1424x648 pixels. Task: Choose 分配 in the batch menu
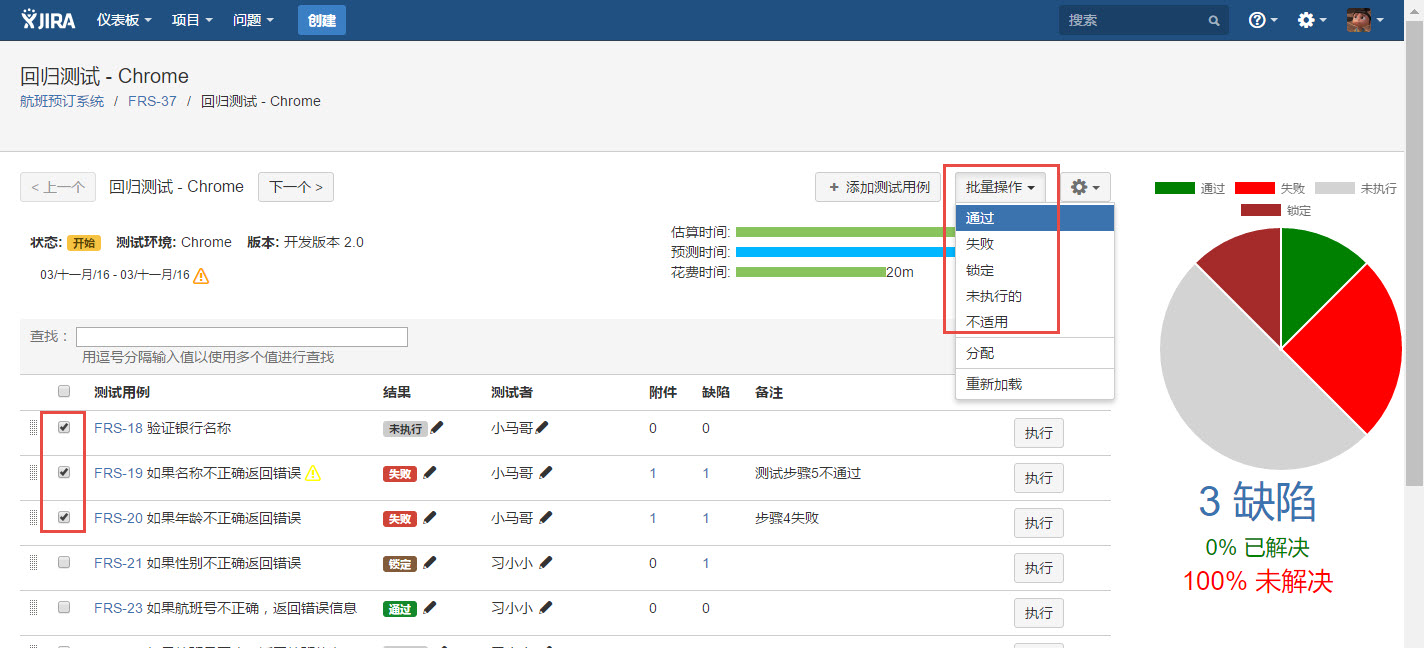(1035, 353)
